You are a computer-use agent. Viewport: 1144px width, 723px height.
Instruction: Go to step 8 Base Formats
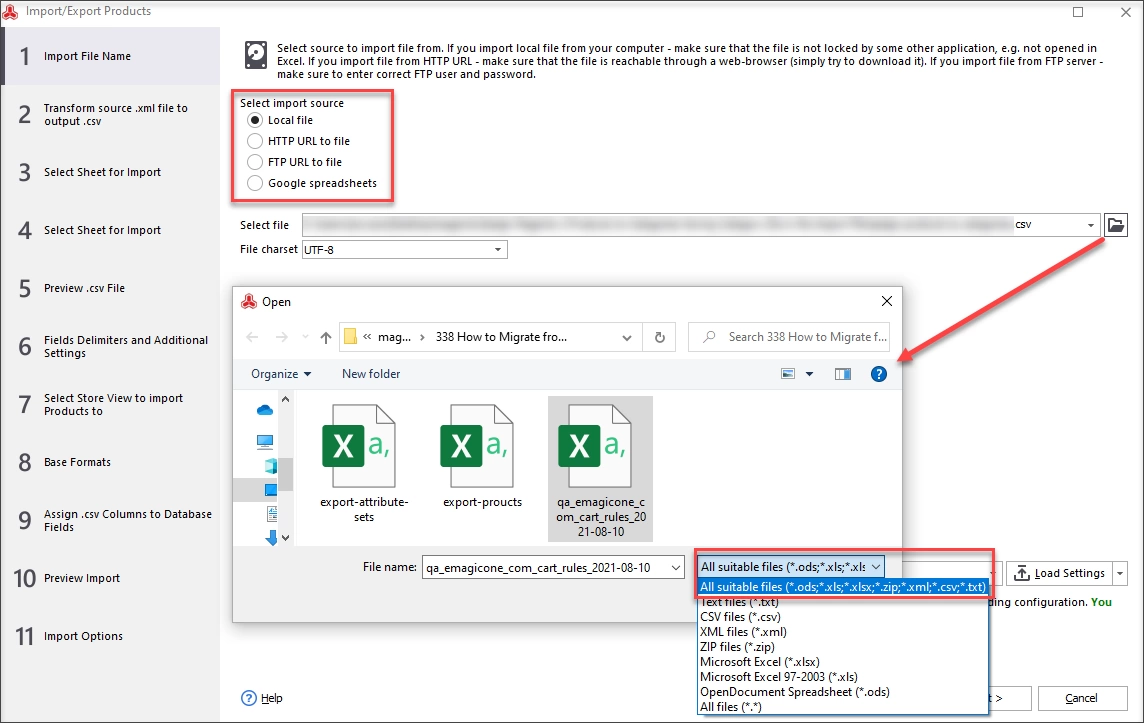tap(111, 463)
